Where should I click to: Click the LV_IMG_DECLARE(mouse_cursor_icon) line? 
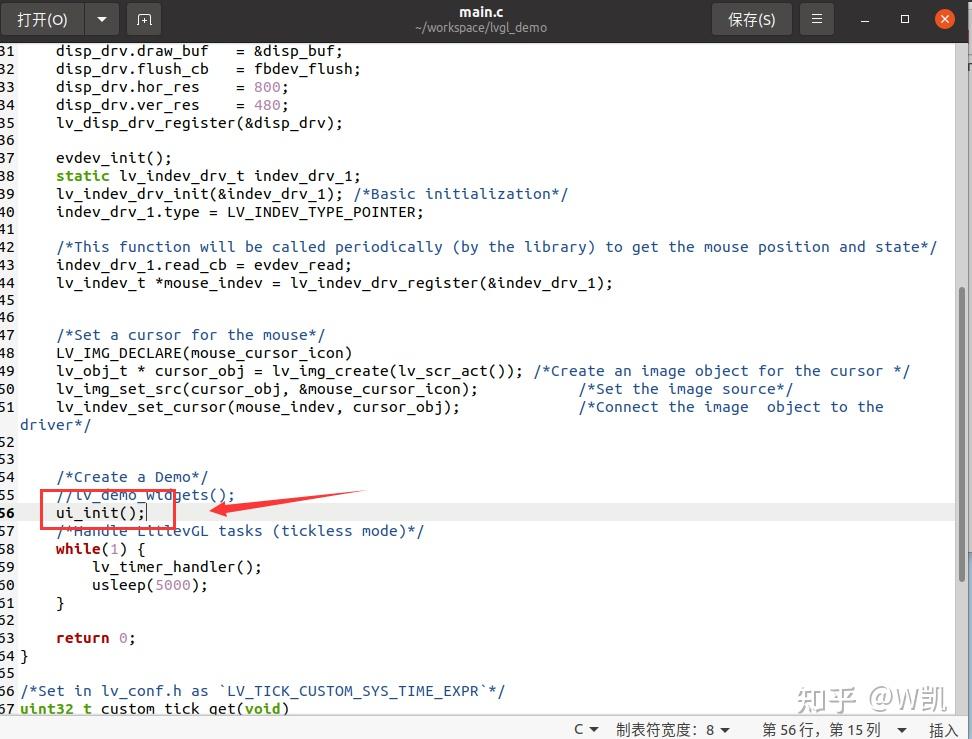pyautogui.click(x=204, y=353)
